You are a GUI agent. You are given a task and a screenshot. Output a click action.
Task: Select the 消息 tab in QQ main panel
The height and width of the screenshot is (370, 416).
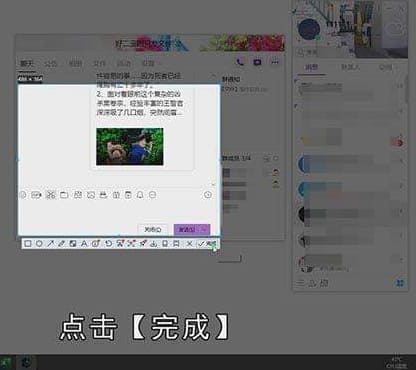click(x=312, y=67)
